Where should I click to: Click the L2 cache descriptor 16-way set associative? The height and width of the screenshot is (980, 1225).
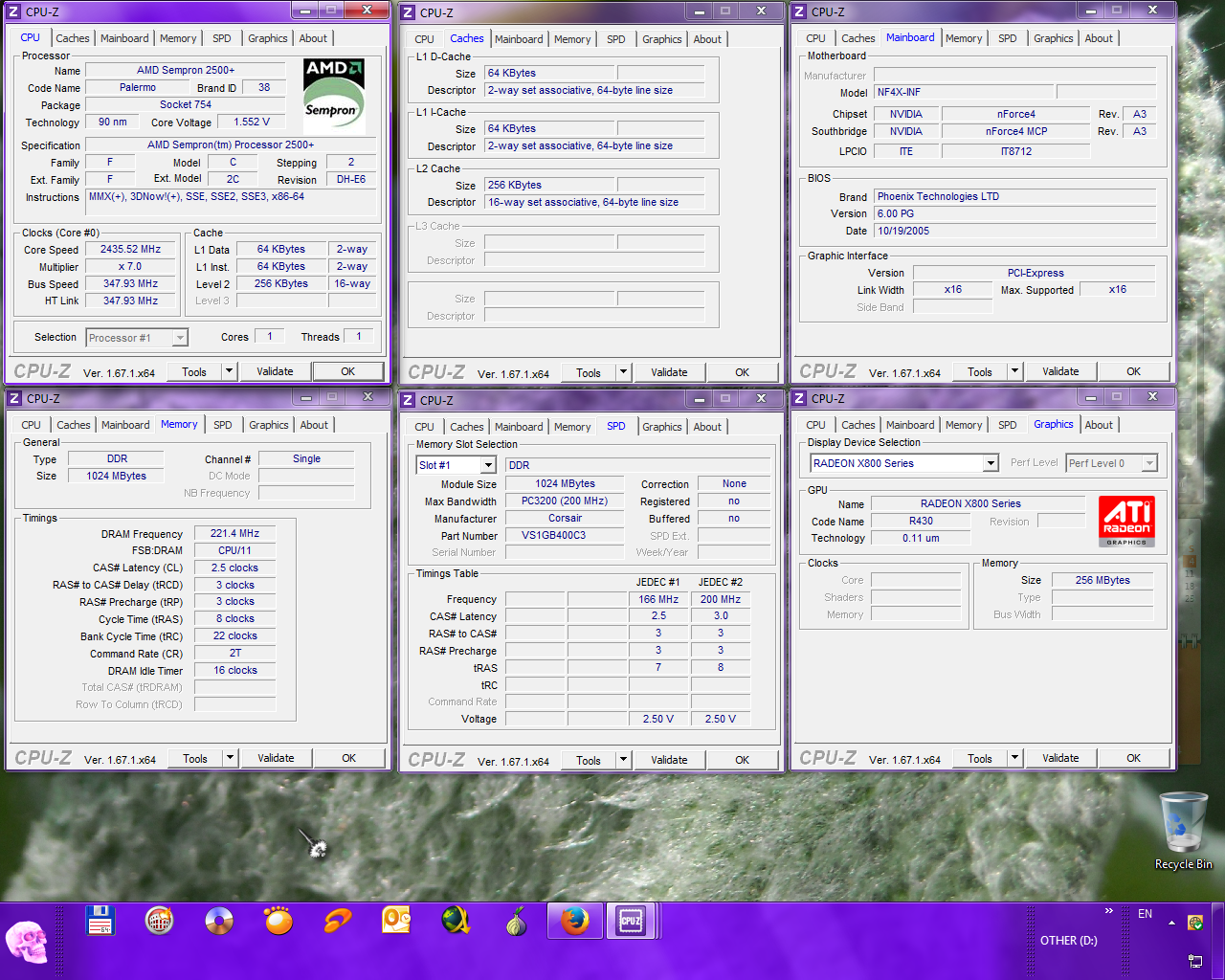click(x=595, y=202)
